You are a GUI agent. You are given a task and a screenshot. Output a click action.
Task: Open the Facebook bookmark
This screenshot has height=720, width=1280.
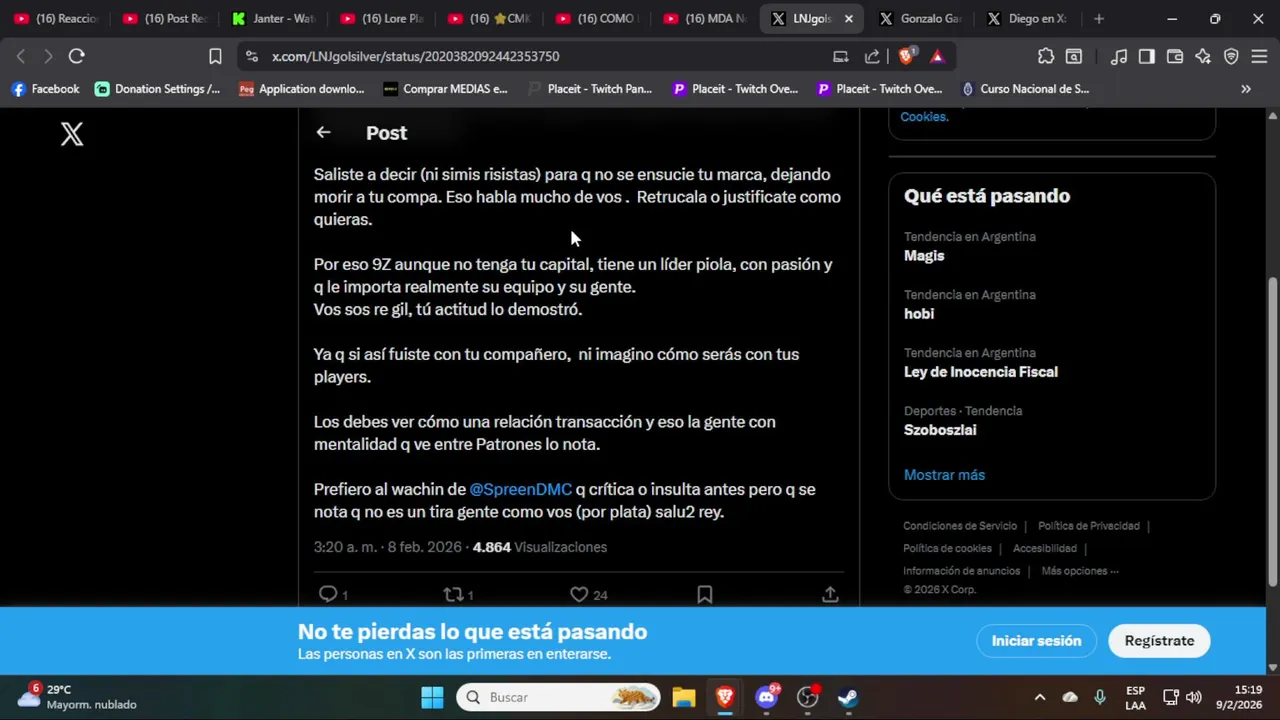(x=45, y=89)
